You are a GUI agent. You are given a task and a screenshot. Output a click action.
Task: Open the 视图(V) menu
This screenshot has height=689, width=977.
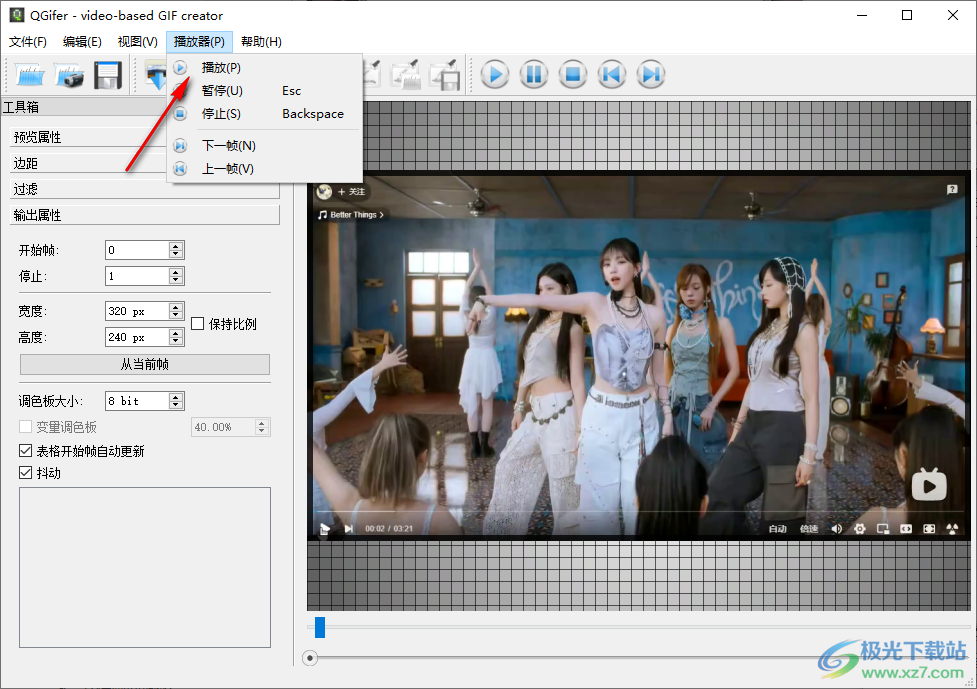click(138, 42)
